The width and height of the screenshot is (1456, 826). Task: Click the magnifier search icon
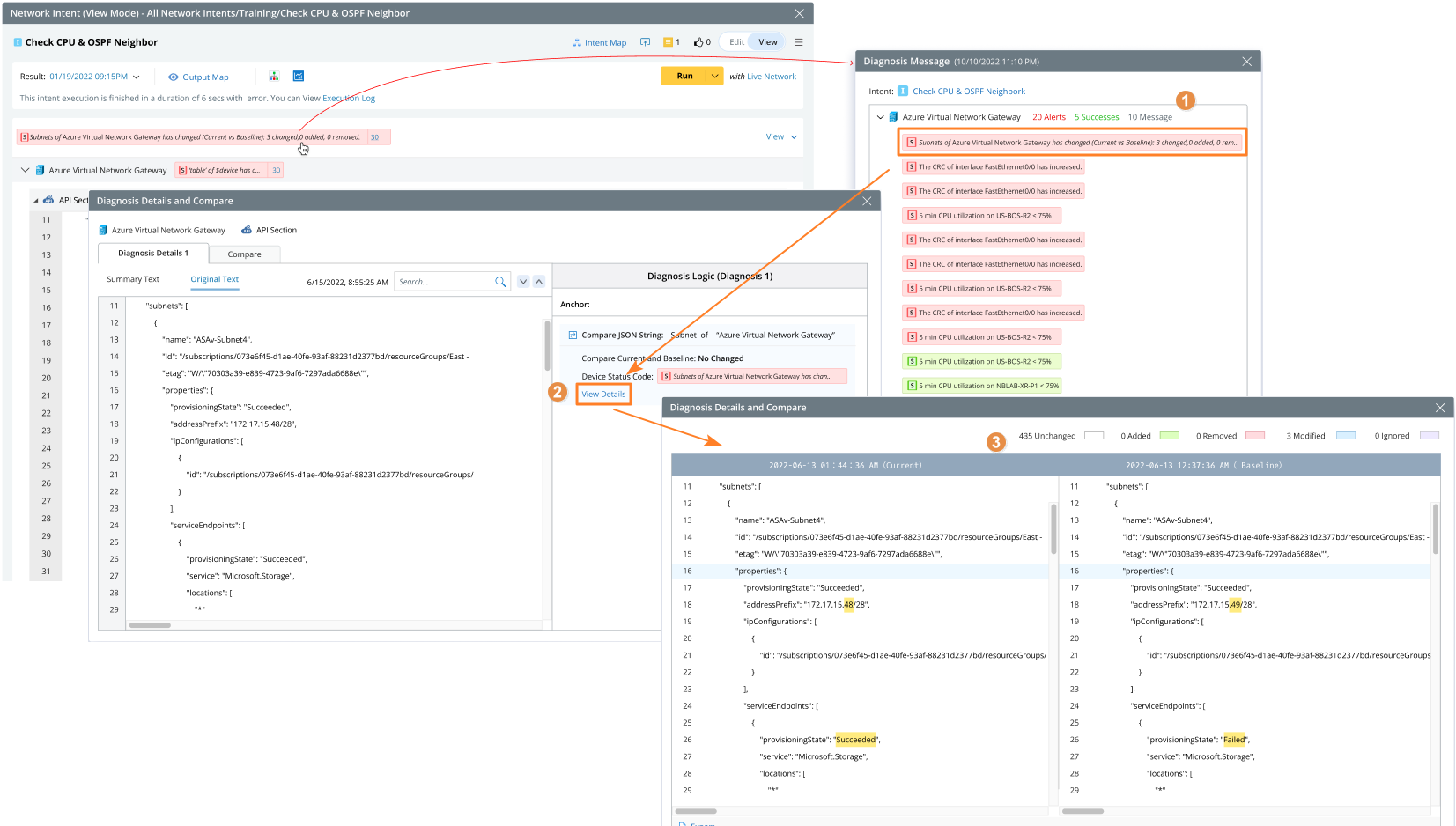500,282
